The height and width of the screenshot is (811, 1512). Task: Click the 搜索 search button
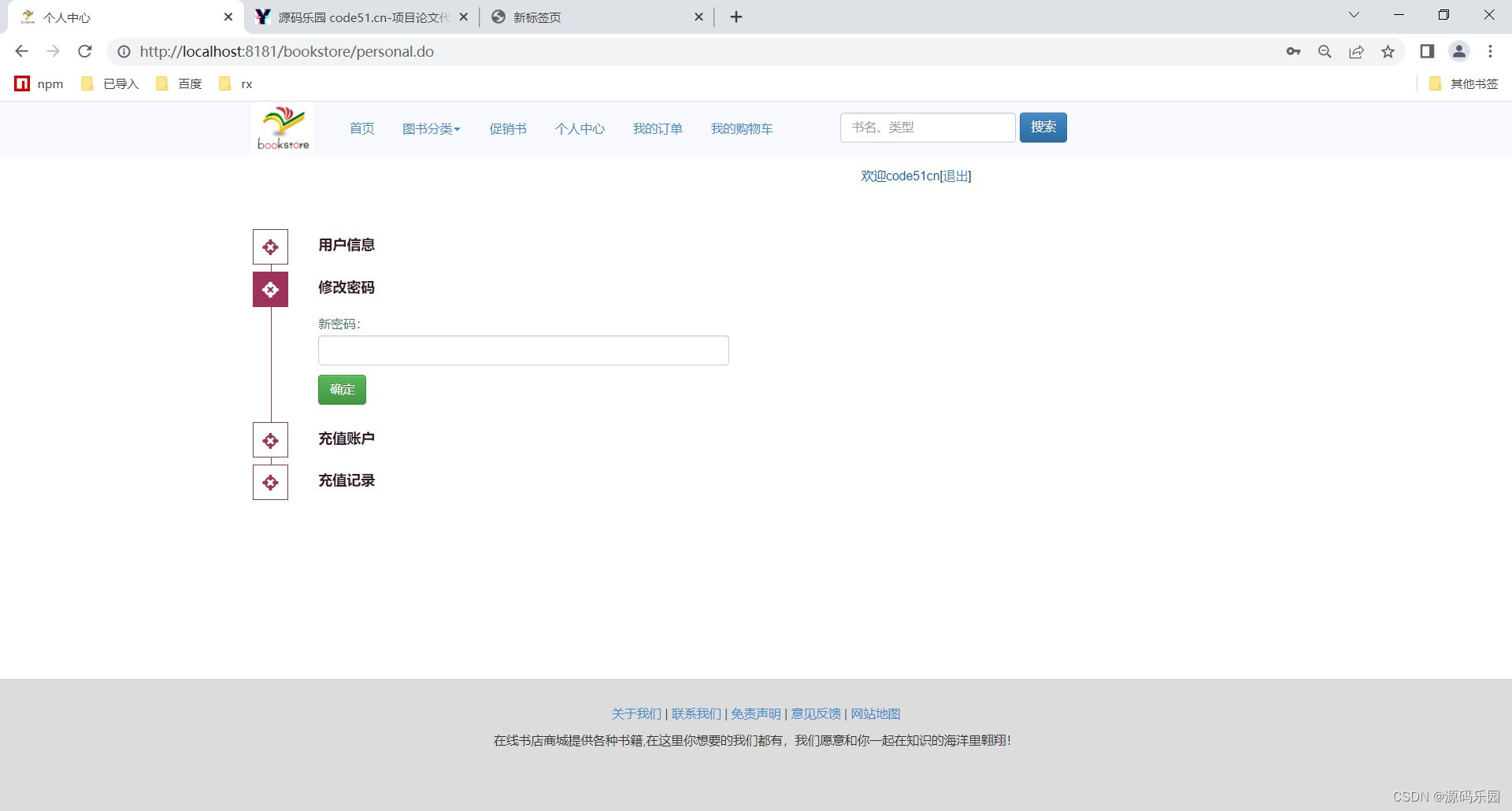pyautogui.click(x=1043, y=127)
